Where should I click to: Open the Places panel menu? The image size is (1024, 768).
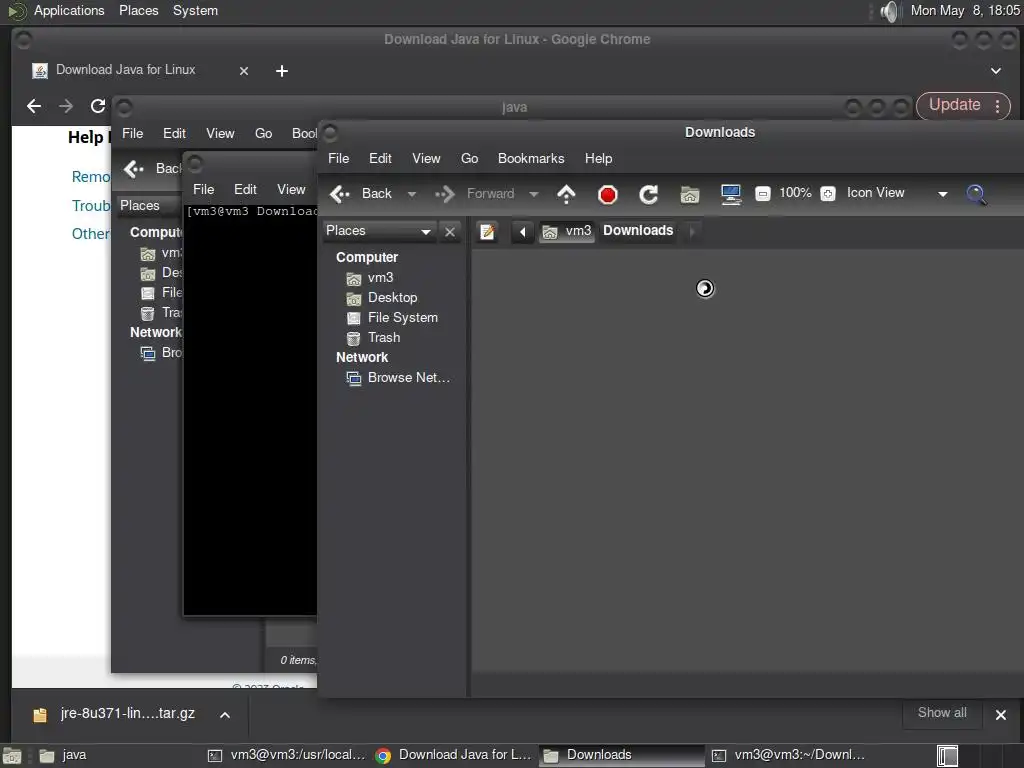pos(138,10)
